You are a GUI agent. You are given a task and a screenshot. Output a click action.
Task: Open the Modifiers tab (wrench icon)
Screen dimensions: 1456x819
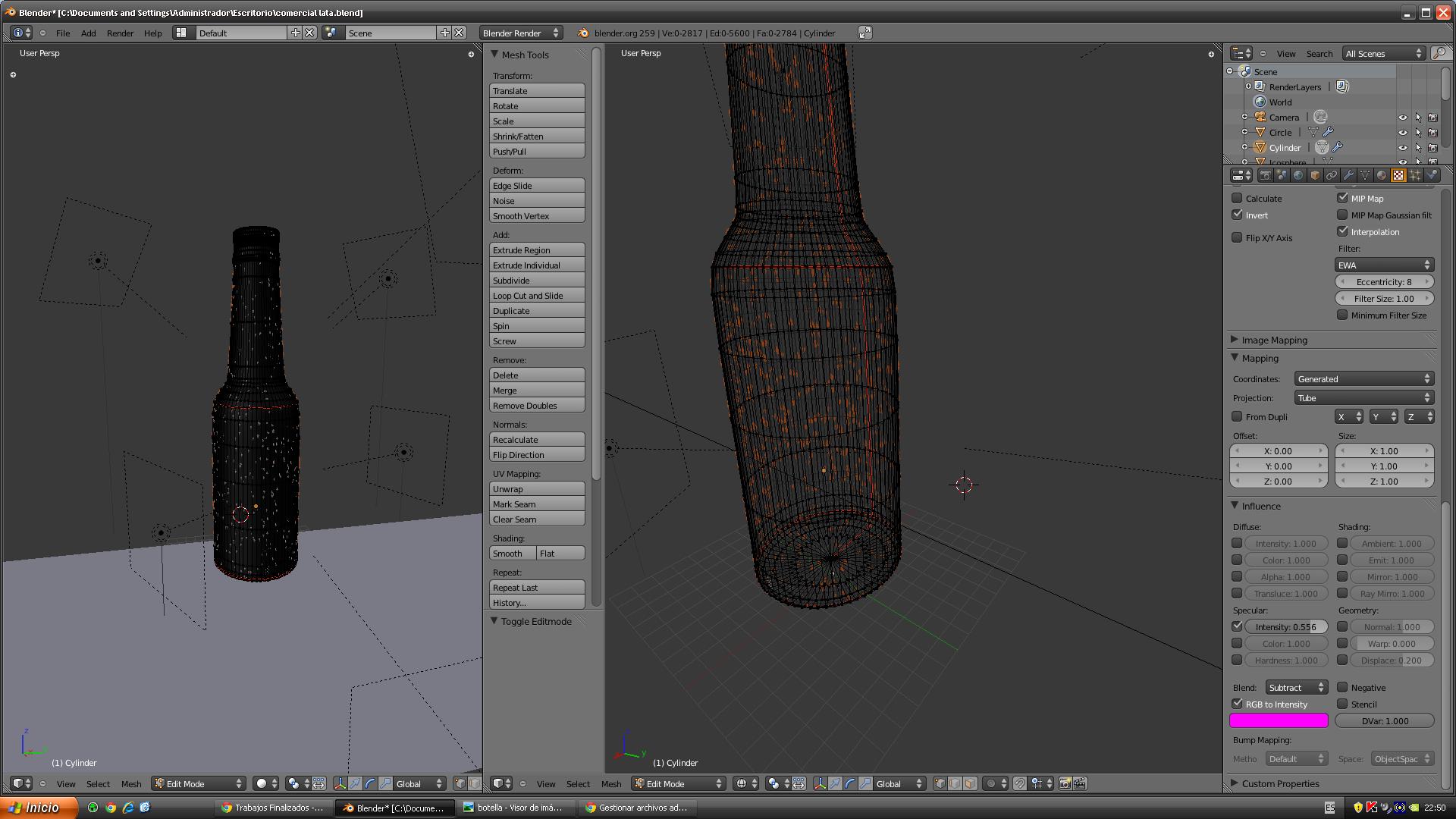click(1348, 175)
